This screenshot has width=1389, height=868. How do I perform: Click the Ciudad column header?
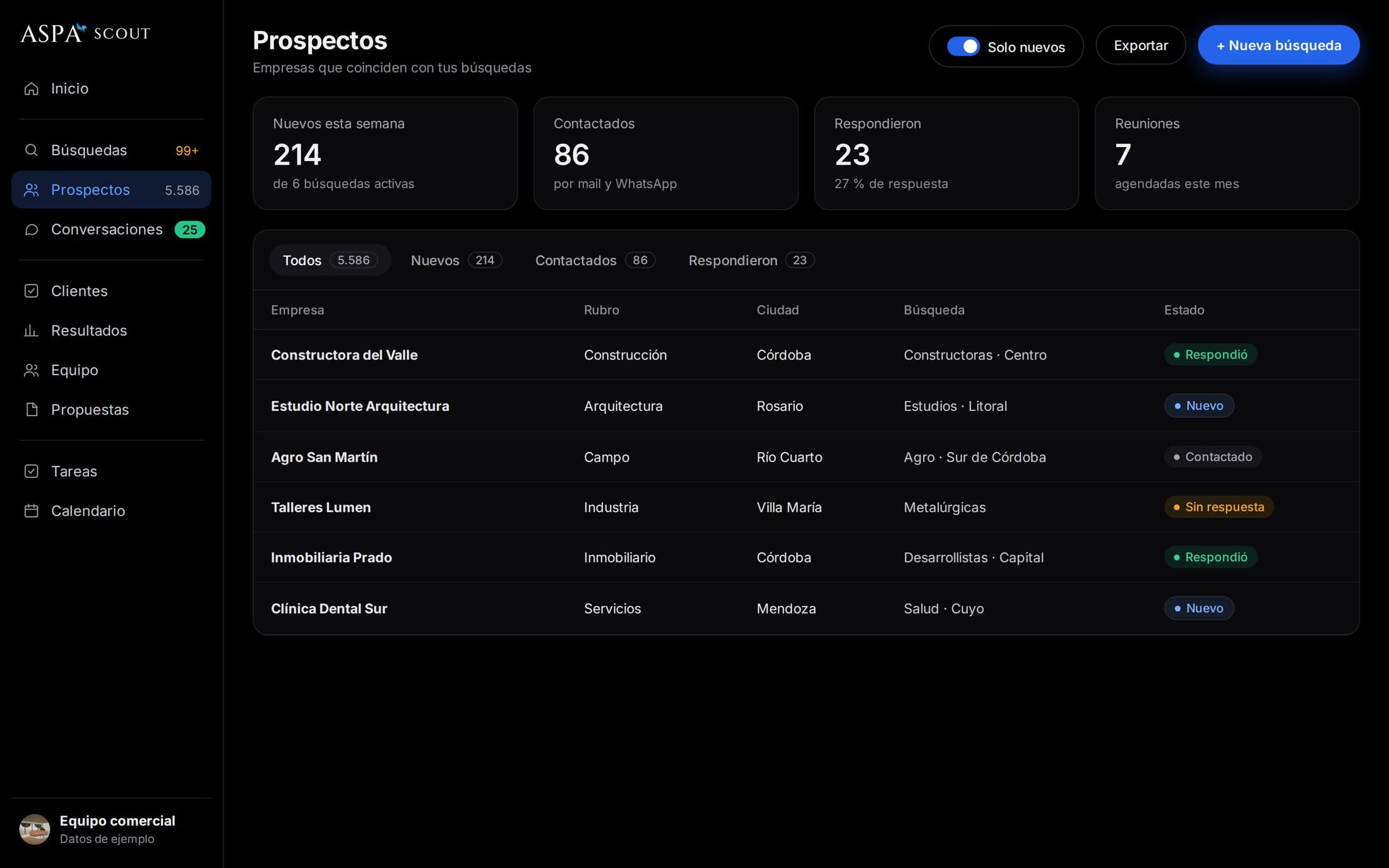point(778,310)
